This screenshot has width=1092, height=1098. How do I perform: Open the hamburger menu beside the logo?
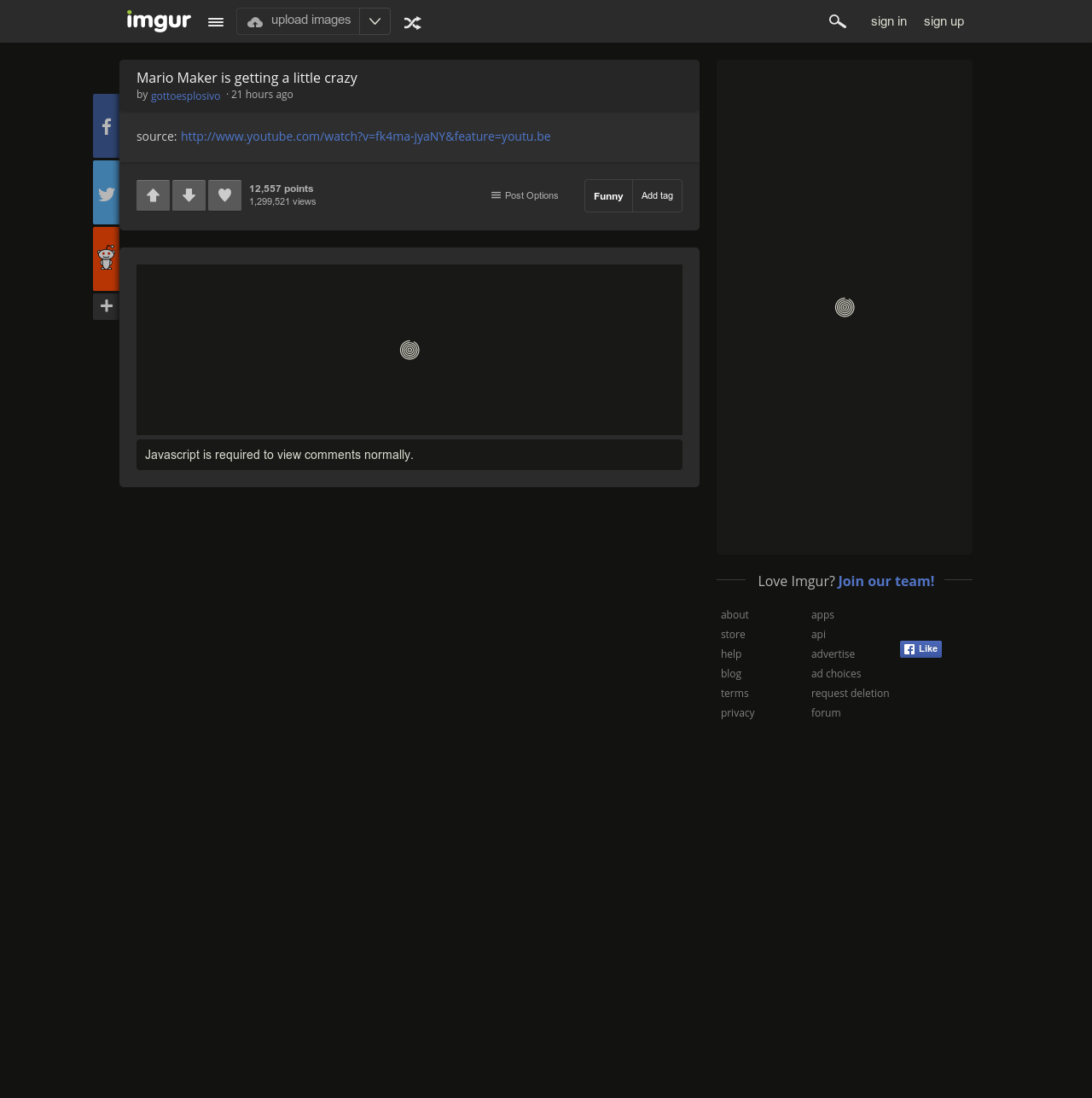coord(216,22)
